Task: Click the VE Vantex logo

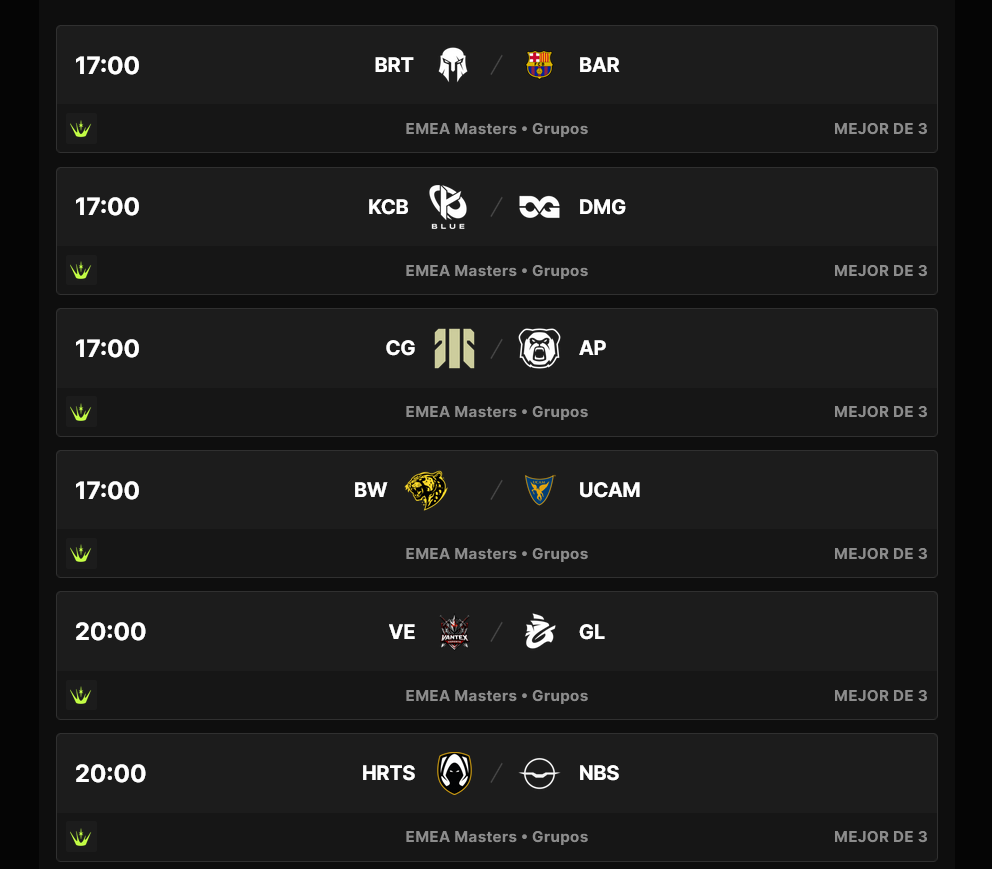Action: pyautogui.click(x=453, y=631)
